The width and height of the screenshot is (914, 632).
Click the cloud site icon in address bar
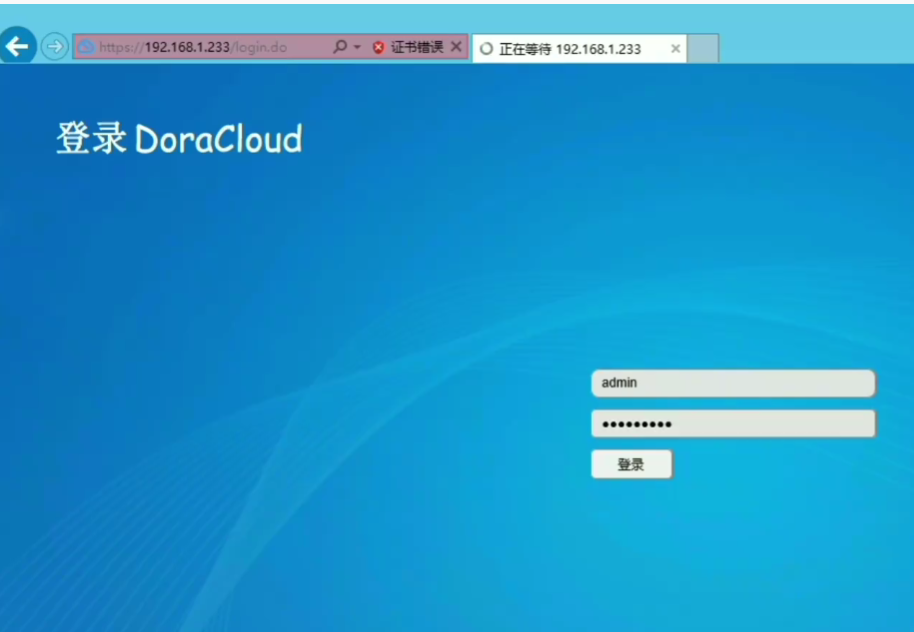(x=87, y=47)
